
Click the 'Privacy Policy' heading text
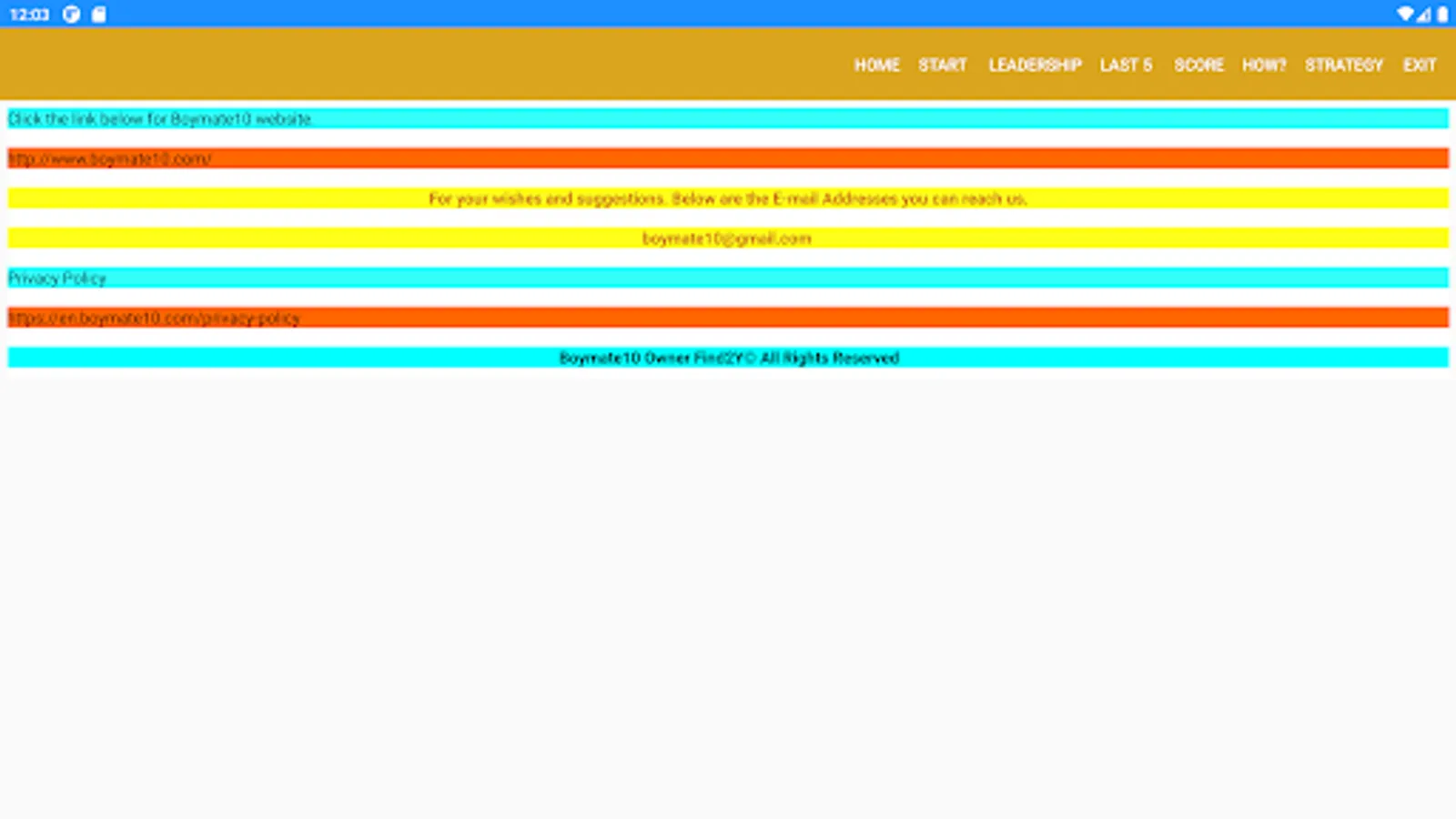click(x=57, y=278)
